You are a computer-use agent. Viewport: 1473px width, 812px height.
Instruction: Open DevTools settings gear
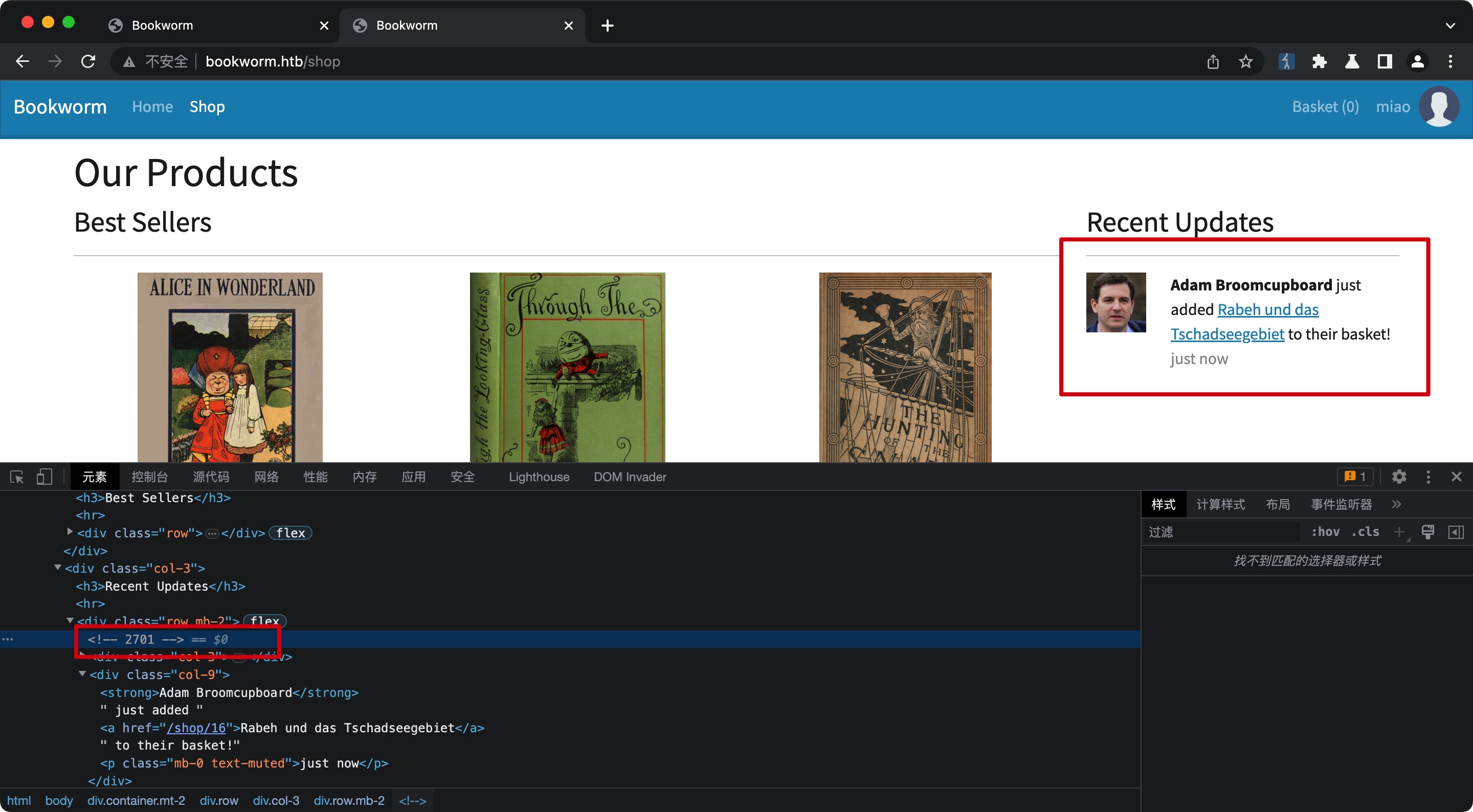coord(1399,477)
